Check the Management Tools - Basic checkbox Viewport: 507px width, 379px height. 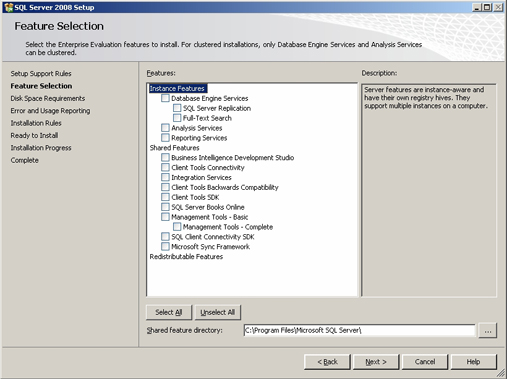click(165, 217)
